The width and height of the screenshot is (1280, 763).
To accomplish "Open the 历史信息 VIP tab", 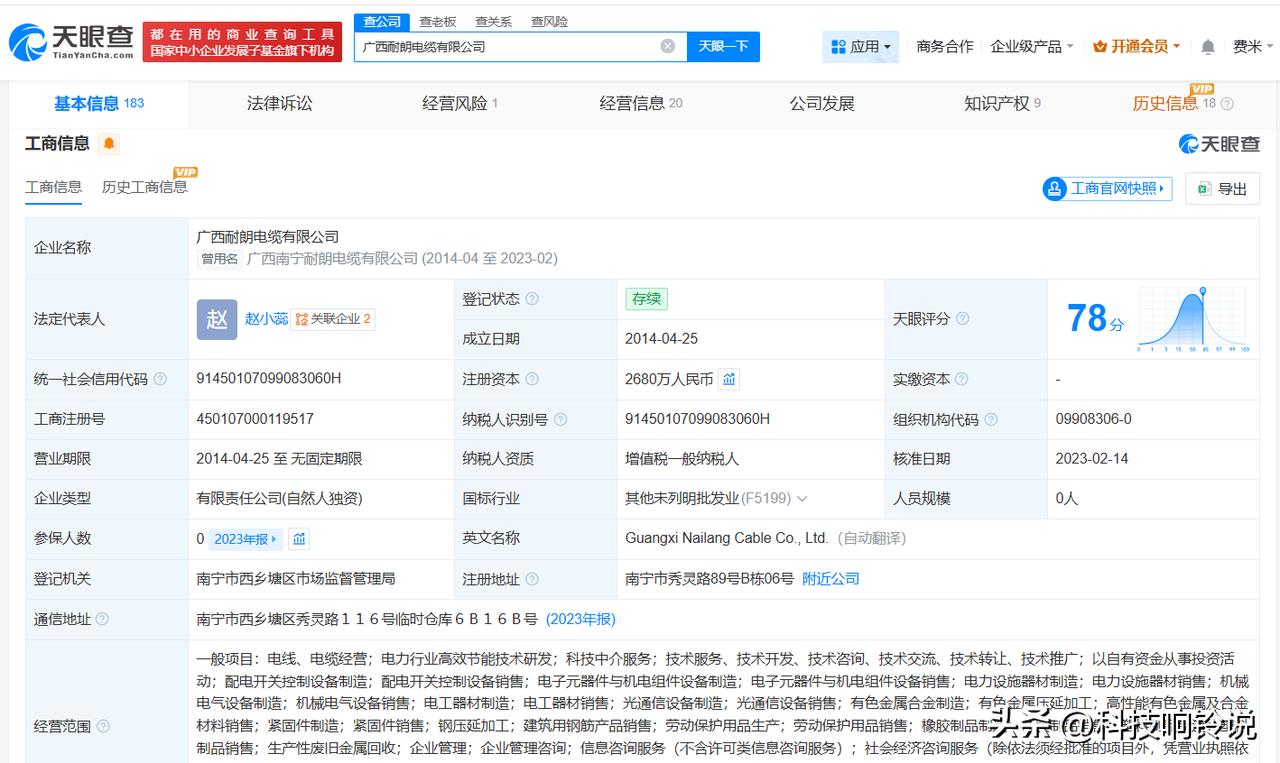I will coord(1174,104).
